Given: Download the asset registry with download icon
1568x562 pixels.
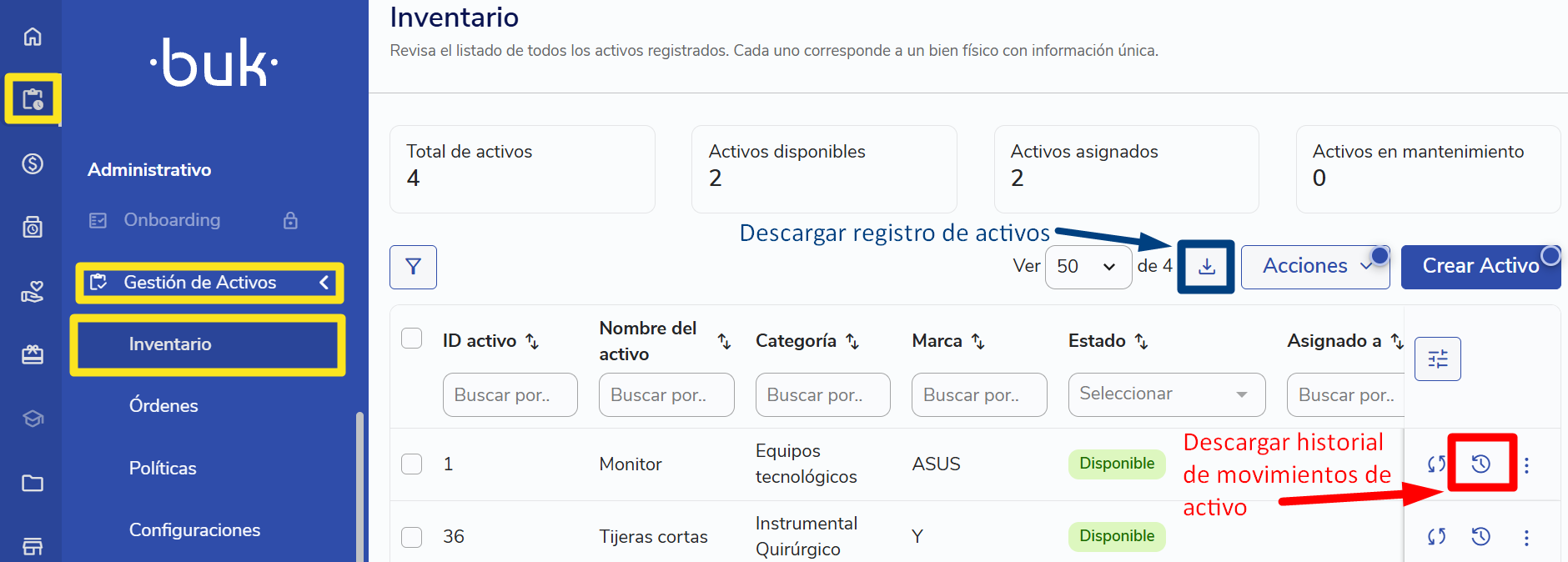Looking at the screenshot, I should tap(1206, 267).
